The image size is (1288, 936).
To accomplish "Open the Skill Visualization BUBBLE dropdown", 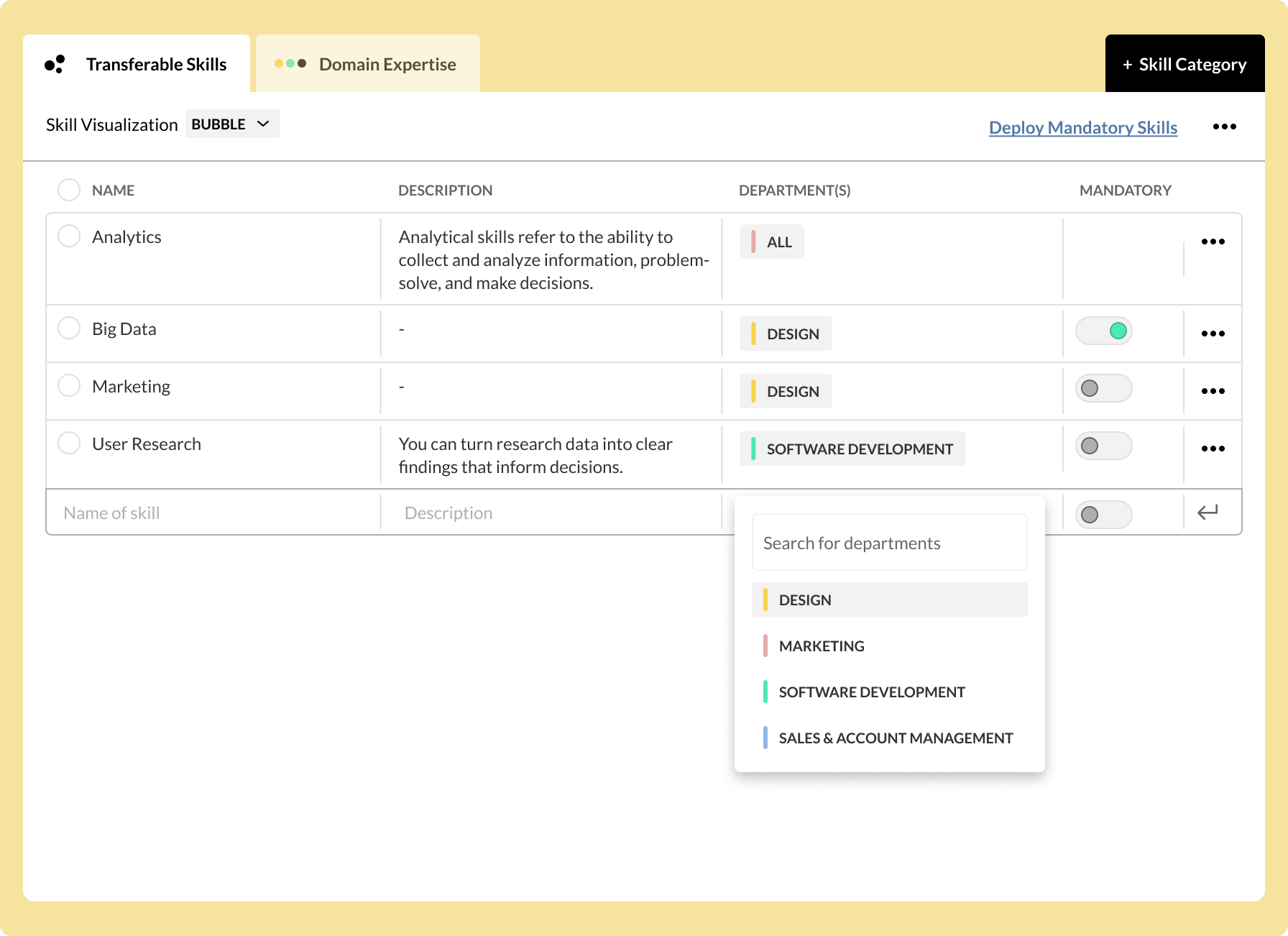I will pos(231,124).
